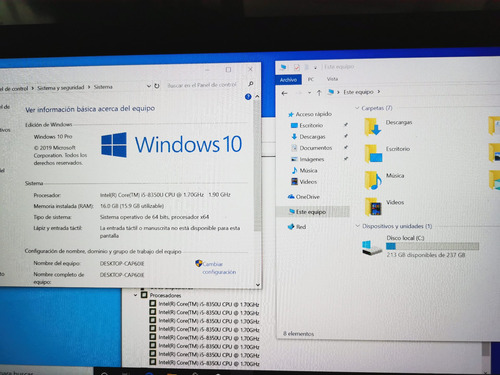
Task: Go back in File Explorer
Action: pos(284,93)
